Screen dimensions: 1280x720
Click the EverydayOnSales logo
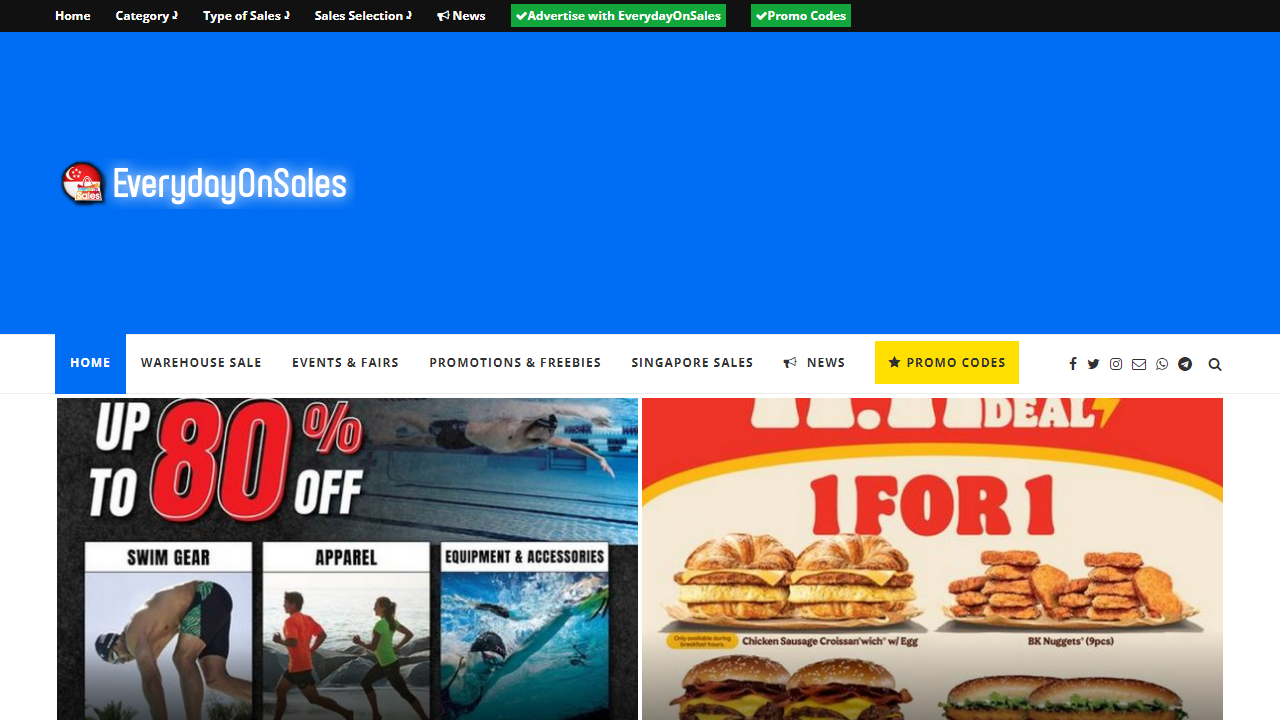point(205,184)
